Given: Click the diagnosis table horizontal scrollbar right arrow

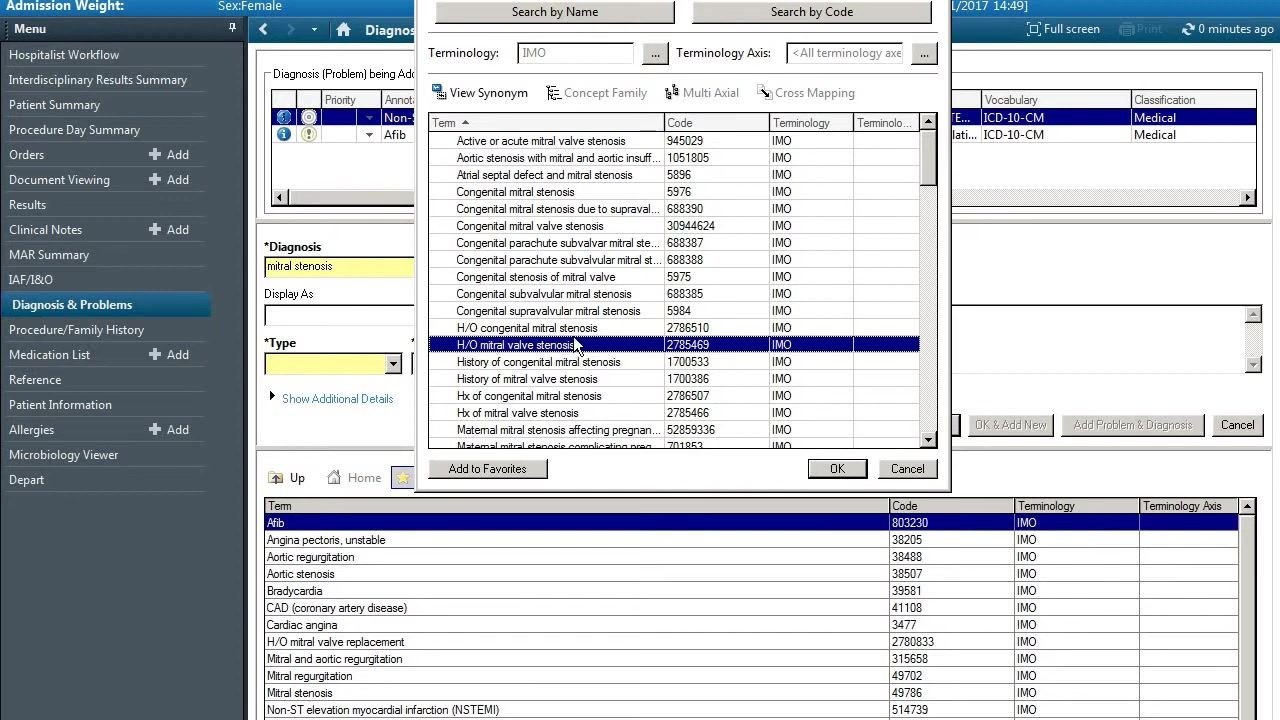Looking at the screenshot, I should [x=1247, y=198].
